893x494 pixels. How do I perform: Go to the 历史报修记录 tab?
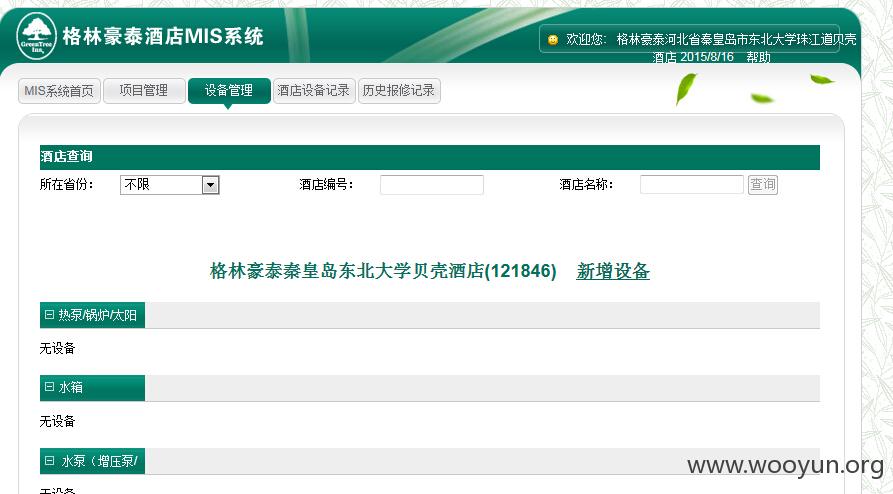click(x=399, y=91)
